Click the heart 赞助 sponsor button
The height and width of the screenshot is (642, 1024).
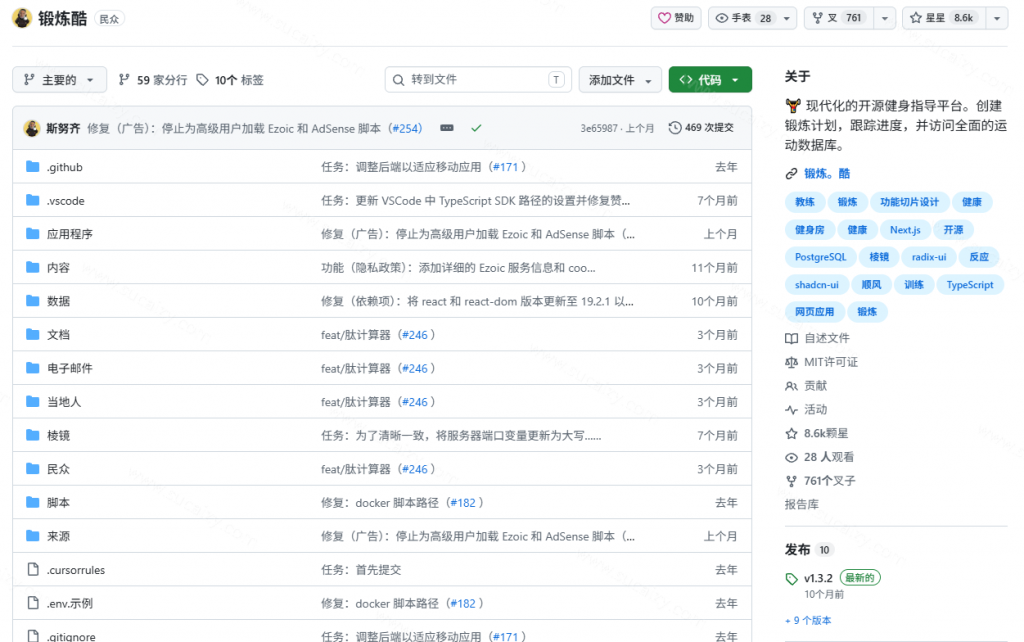[x=676, y=18]
